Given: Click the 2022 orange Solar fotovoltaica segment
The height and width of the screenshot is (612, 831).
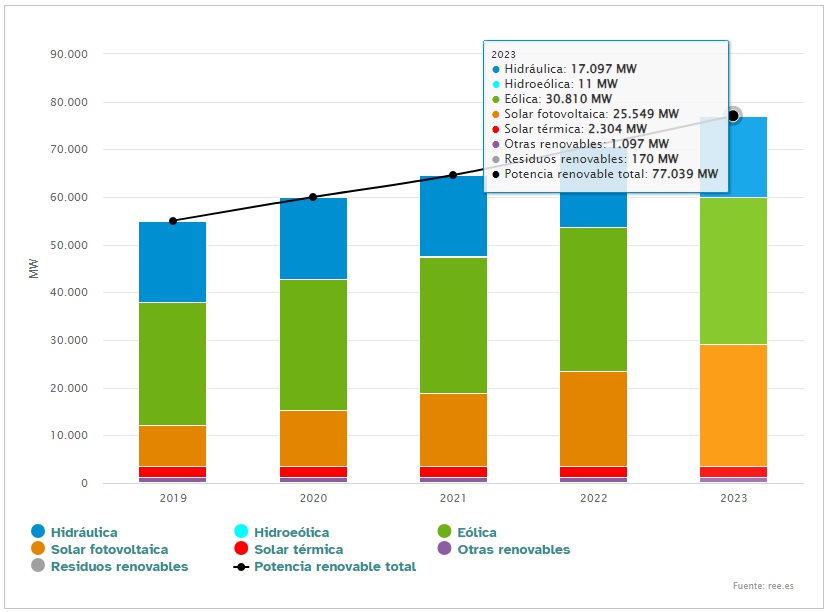Looking at the screenshot, I should [594, 419].
